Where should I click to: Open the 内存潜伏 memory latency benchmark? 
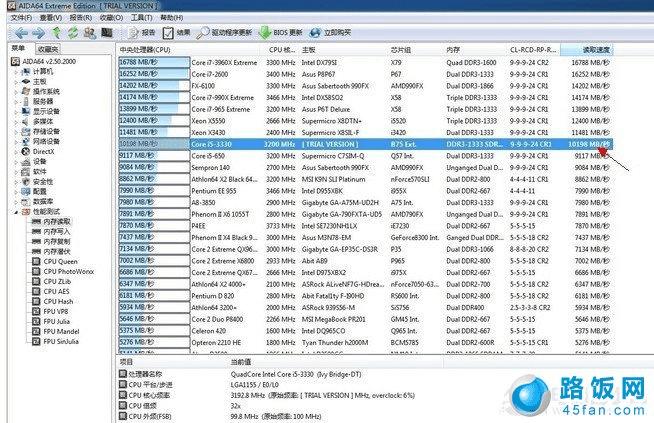coord(51,252)
